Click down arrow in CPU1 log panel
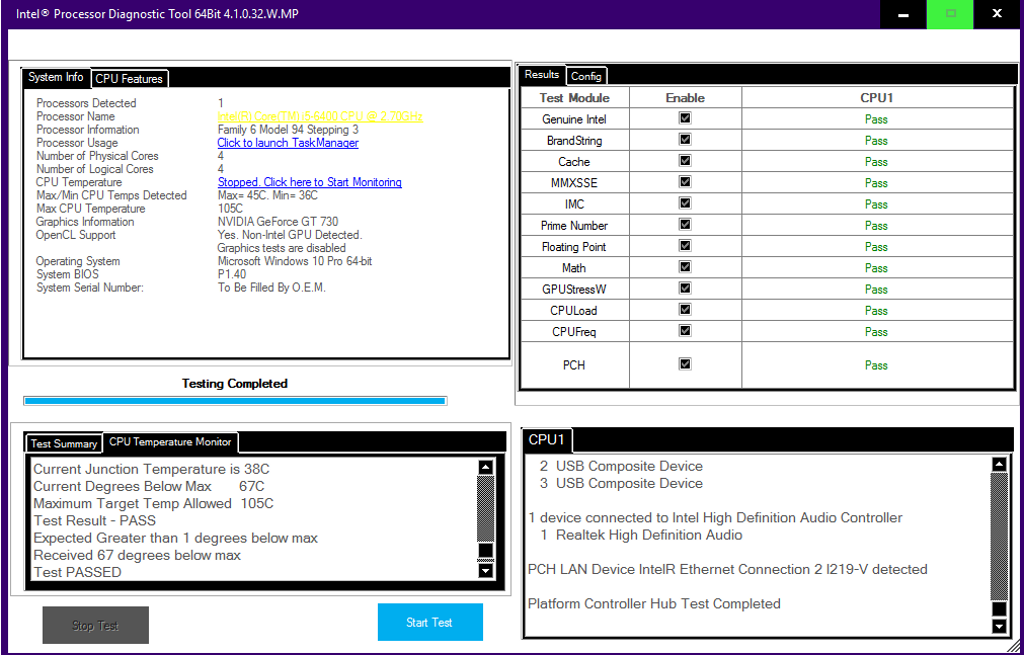1024x655 pixels. (x=998, y=627)
